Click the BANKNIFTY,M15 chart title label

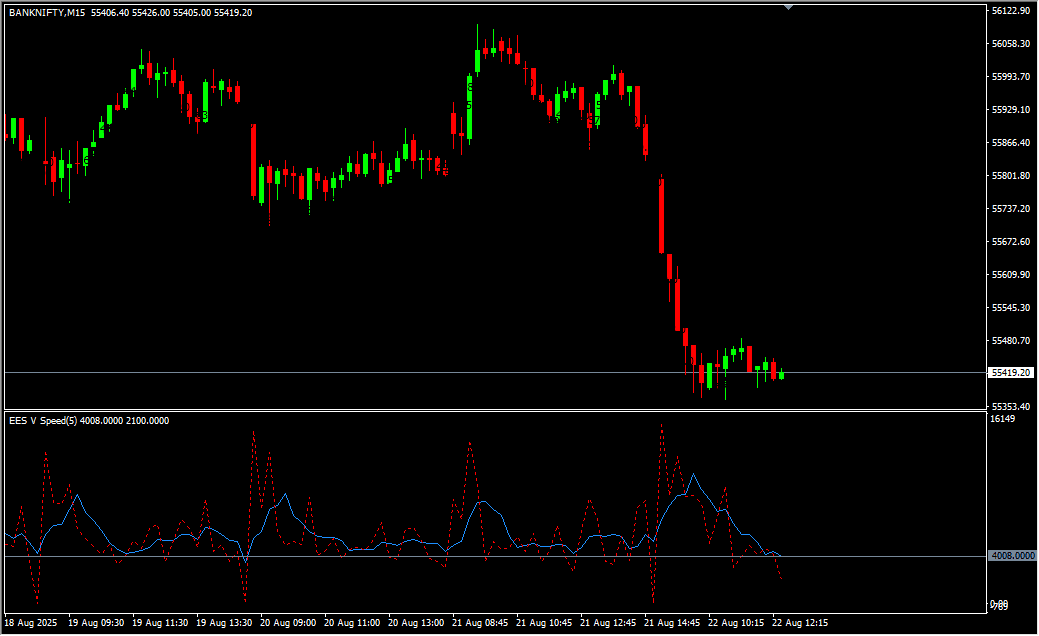click(46, 12)
